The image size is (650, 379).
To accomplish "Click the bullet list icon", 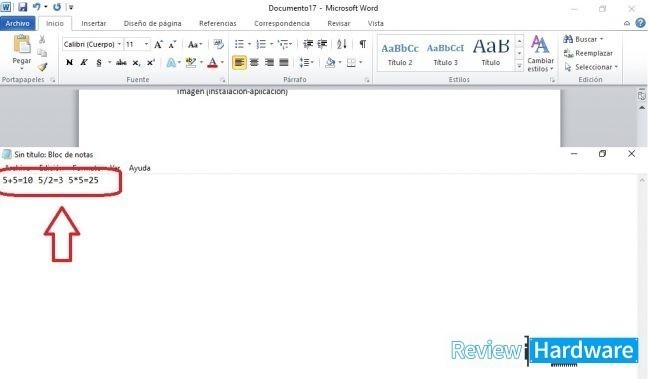I will coord(239,44).
